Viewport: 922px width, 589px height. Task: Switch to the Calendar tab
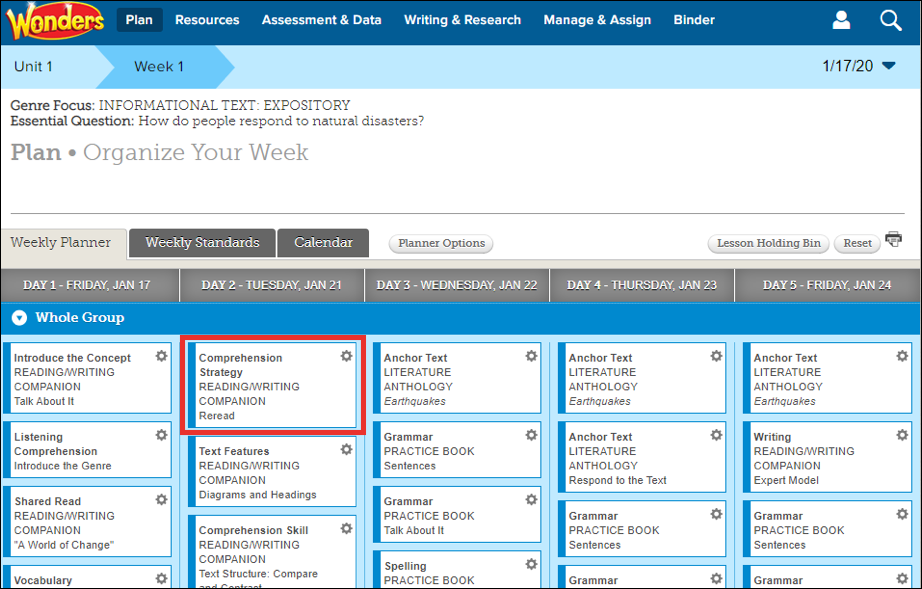[323, 243]
